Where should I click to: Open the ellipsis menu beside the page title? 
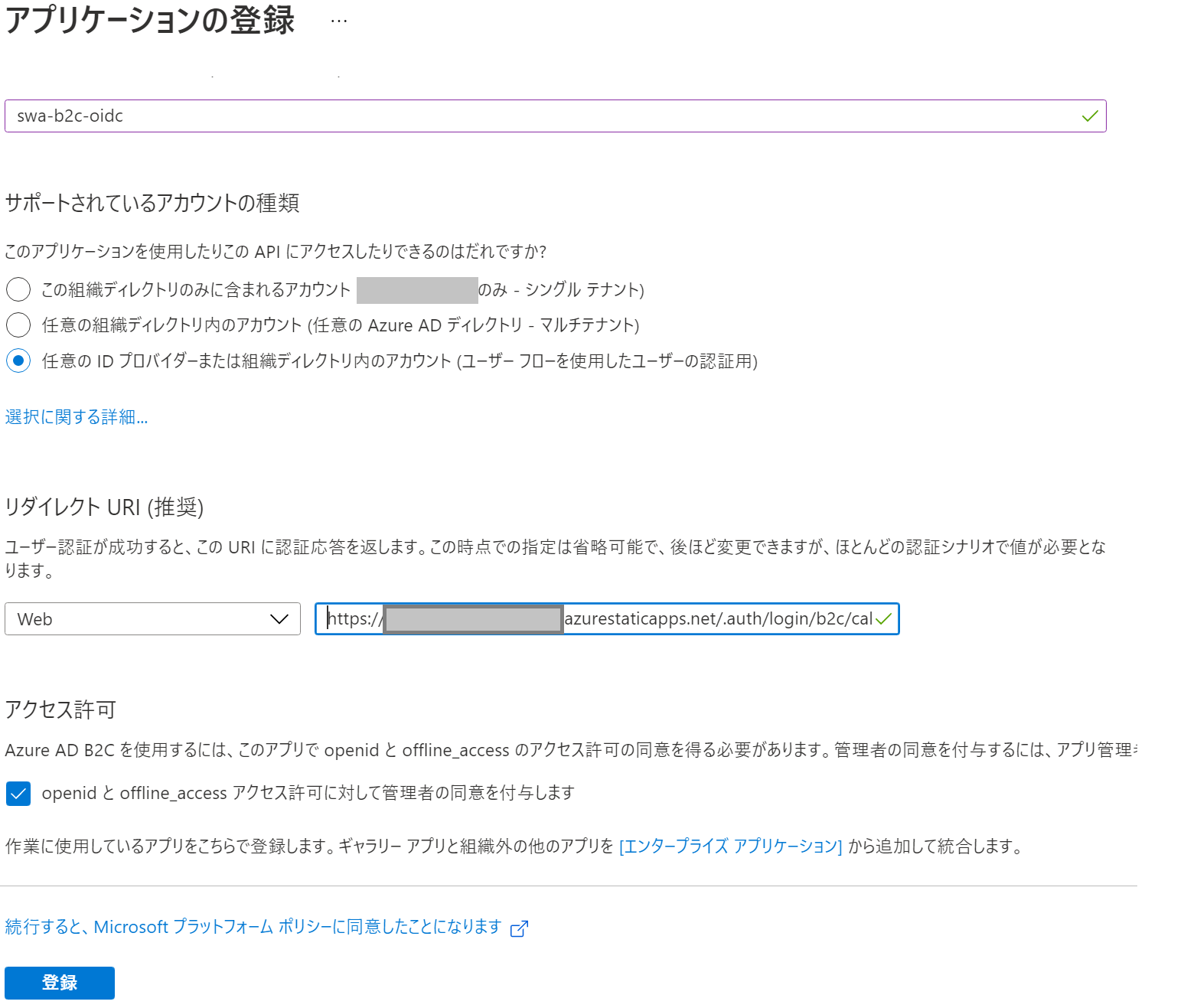click(x=339, y=21)
